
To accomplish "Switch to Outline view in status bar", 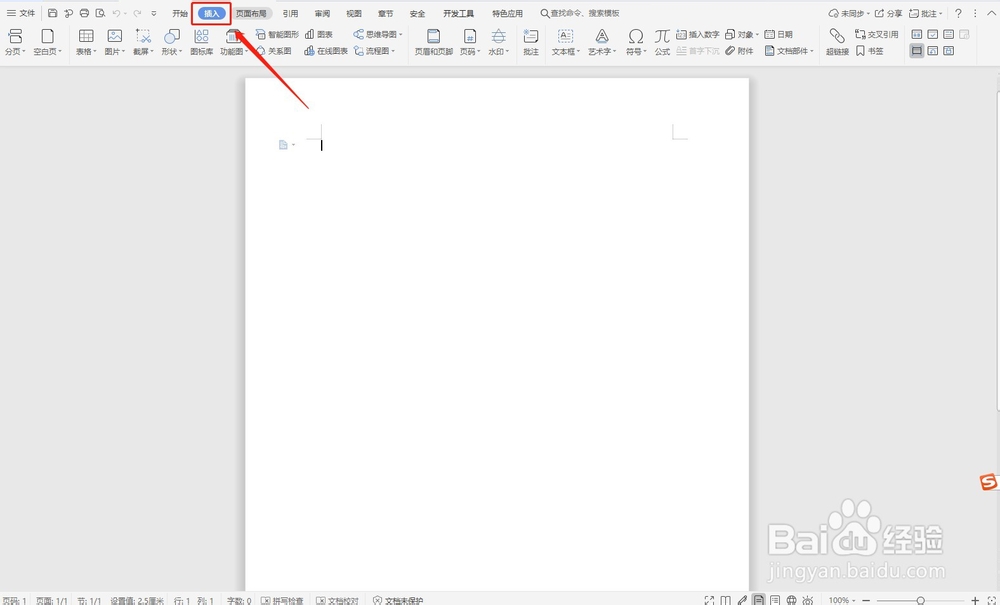I will pyautogui.click(x=775, y=600).
